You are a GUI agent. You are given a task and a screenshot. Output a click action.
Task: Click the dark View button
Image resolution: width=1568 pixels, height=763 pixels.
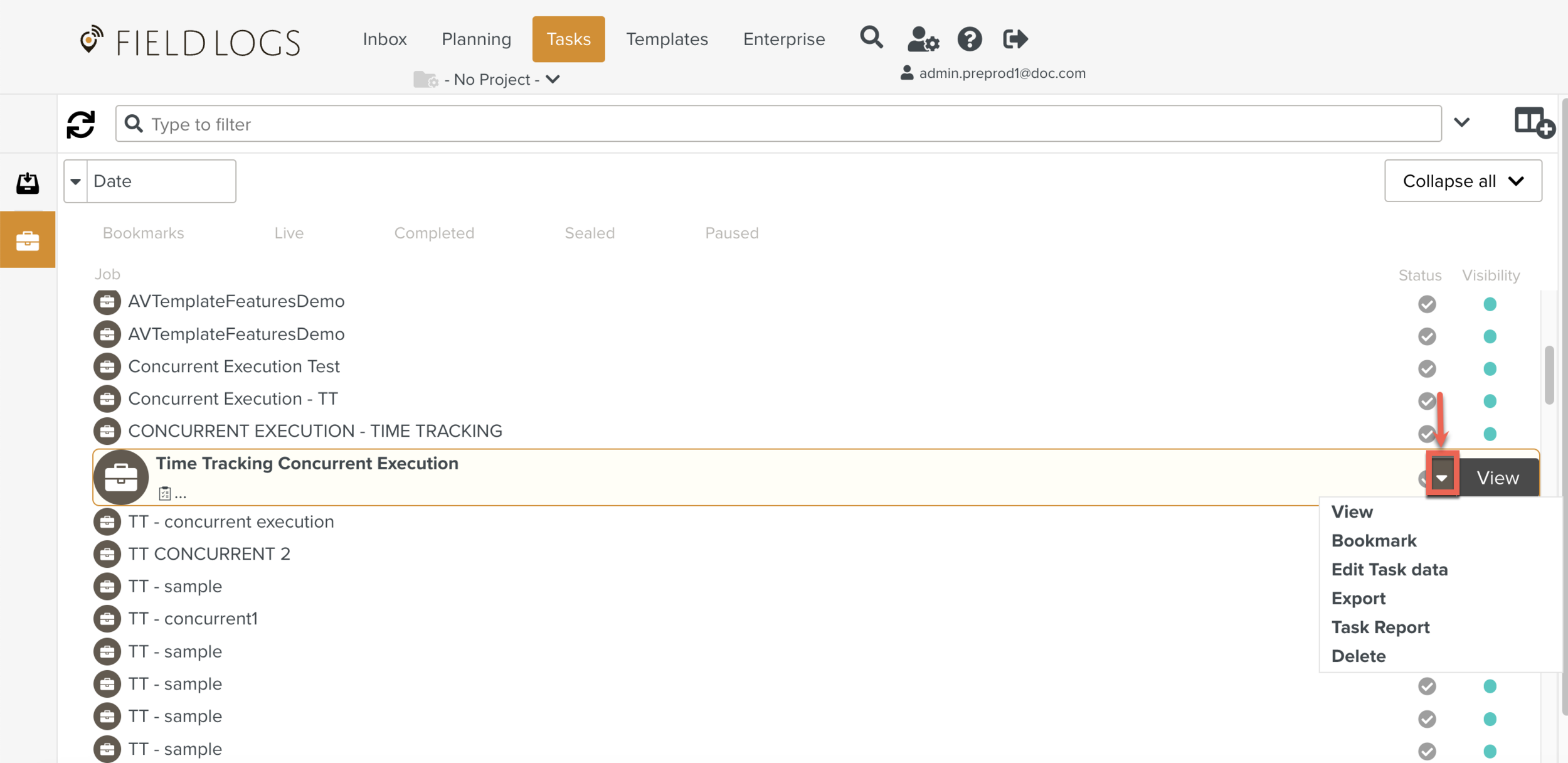1498,478
